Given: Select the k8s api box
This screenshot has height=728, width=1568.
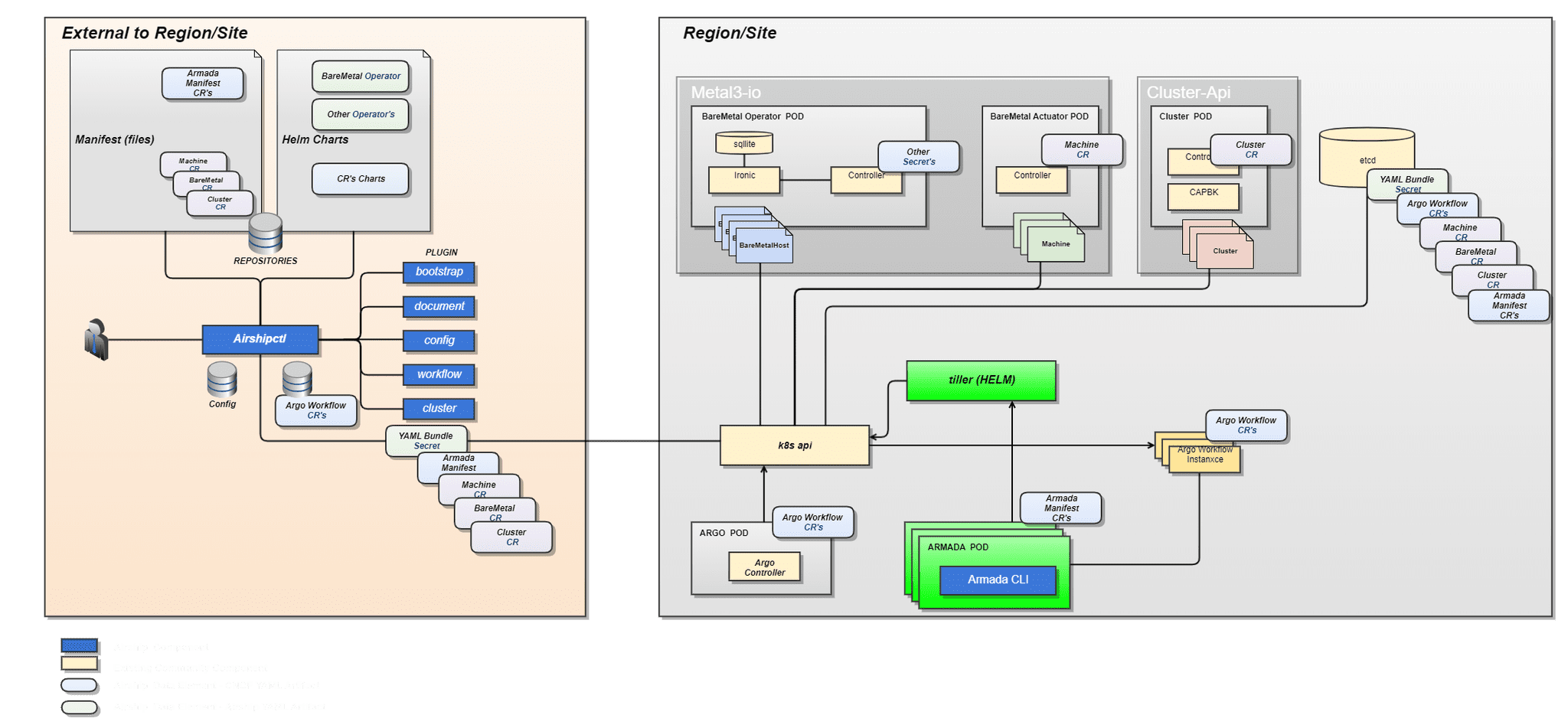Looking at the screenshot, I should (x=795, y=446).
